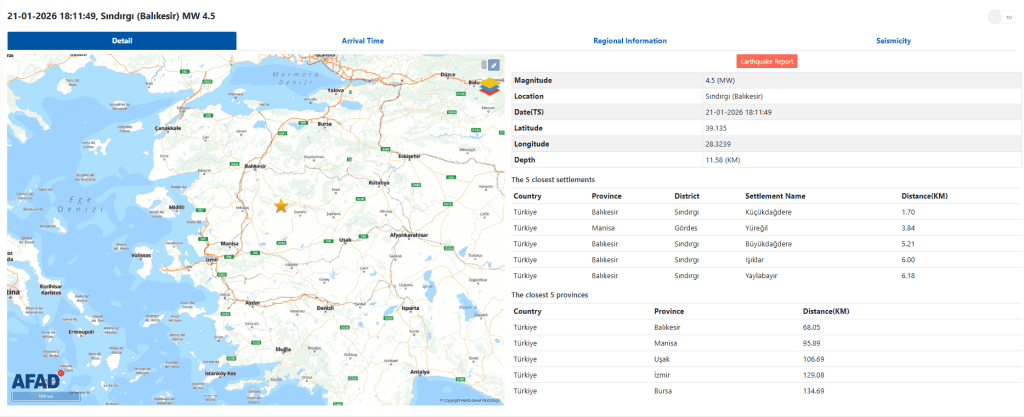Switch to the Arrival Time tab
This screenshot has width=1024, height=417.
[x=362, y=41]
